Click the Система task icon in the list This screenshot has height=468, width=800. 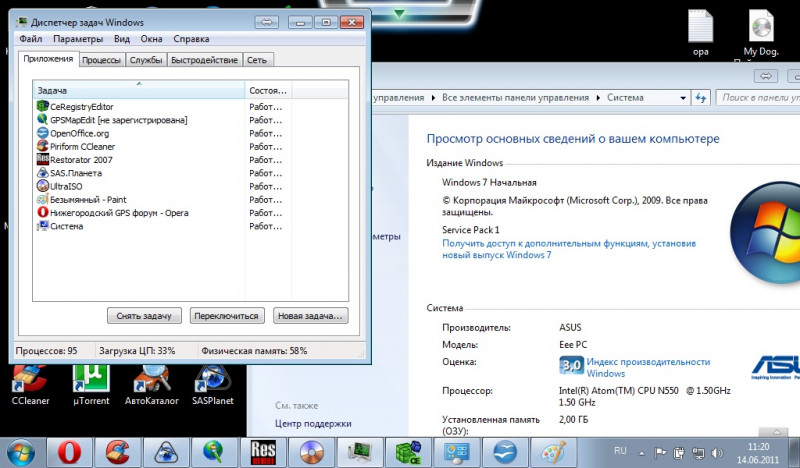(x=42, y=226)
